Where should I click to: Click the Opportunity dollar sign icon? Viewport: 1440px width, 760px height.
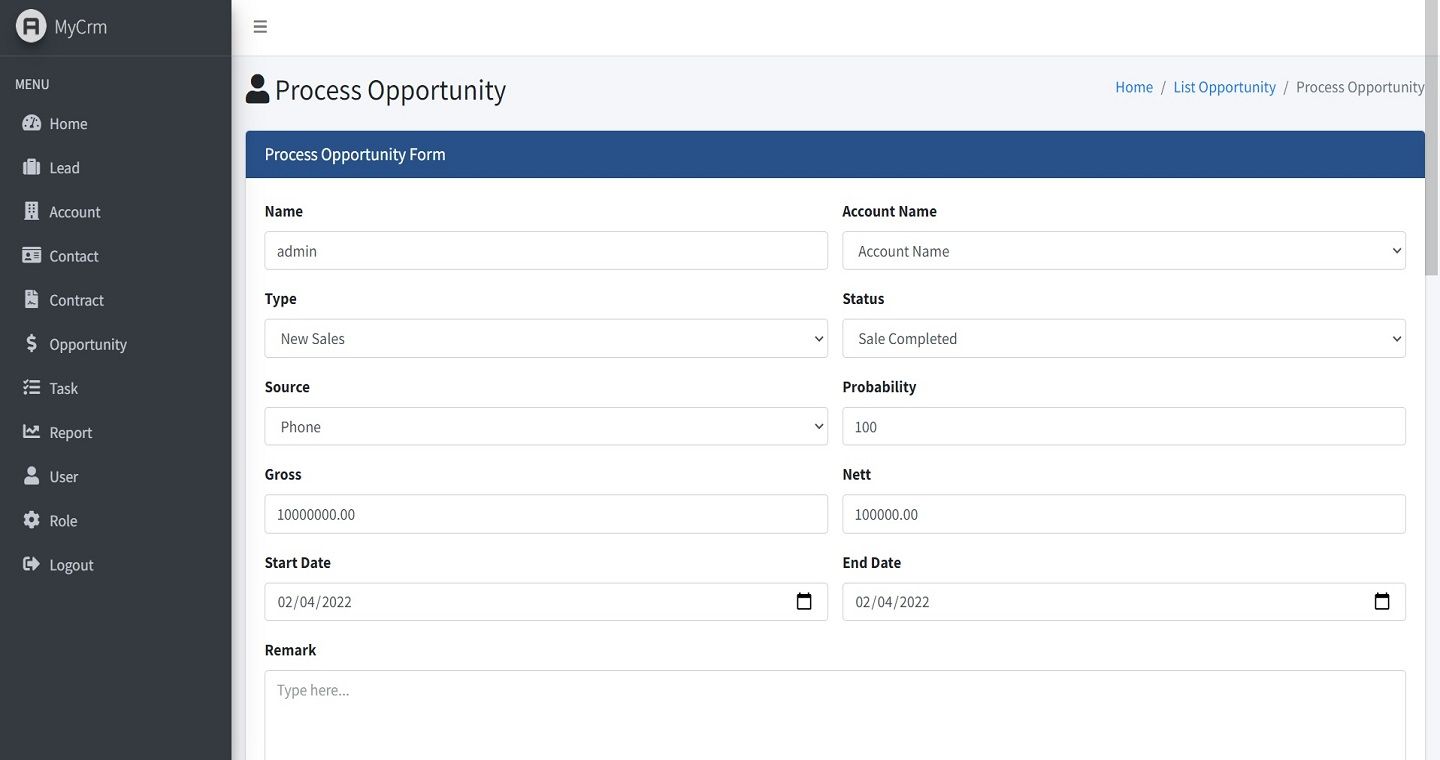pos(32,344)
